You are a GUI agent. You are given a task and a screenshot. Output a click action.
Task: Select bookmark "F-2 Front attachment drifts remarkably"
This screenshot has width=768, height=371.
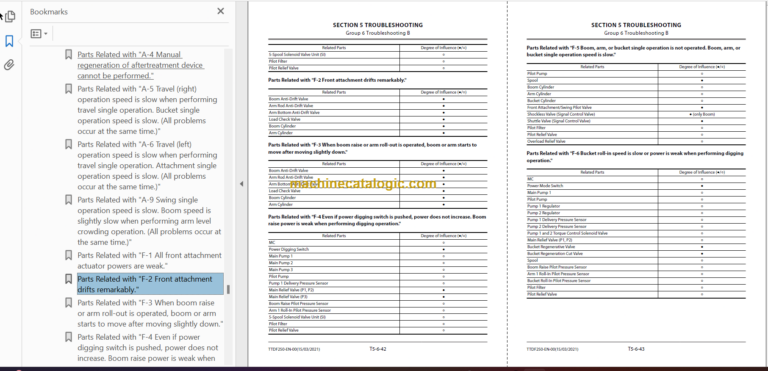[x=150, y=284]
